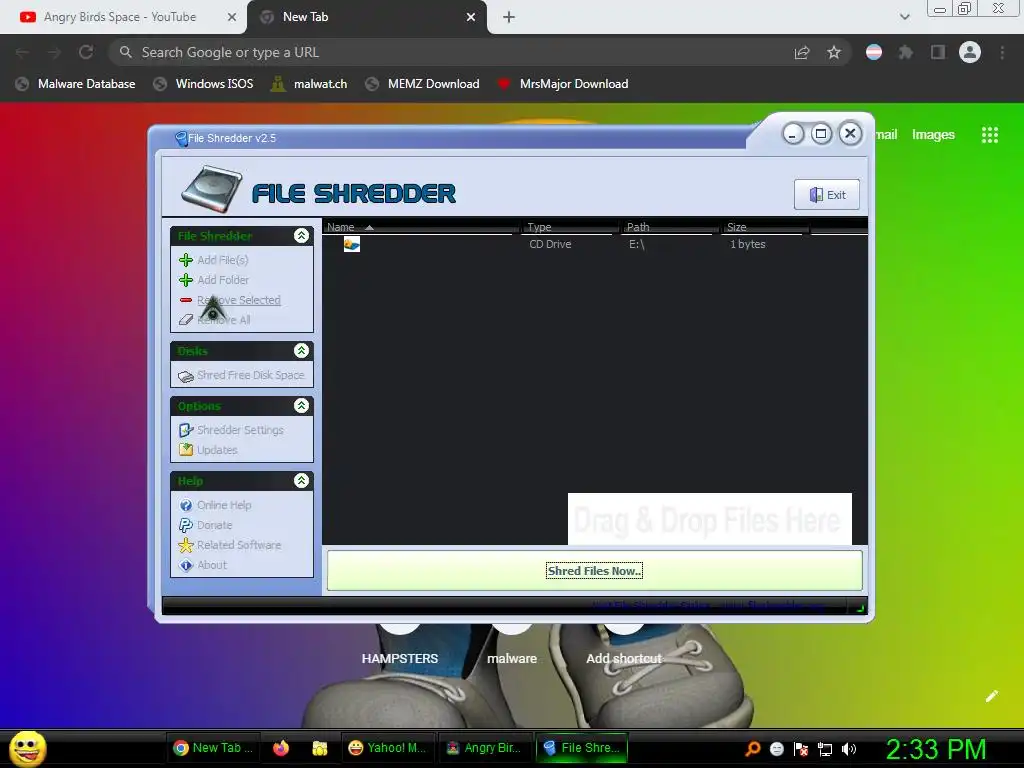The height and width of the screenshot is (768, 1024).
Task: Click the Donate PayPal icon
Action: coord(185,525)
